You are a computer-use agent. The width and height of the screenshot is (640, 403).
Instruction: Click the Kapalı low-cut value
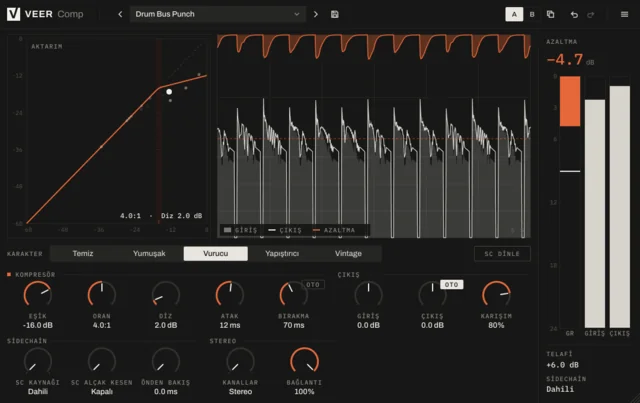tap(102, 392)
